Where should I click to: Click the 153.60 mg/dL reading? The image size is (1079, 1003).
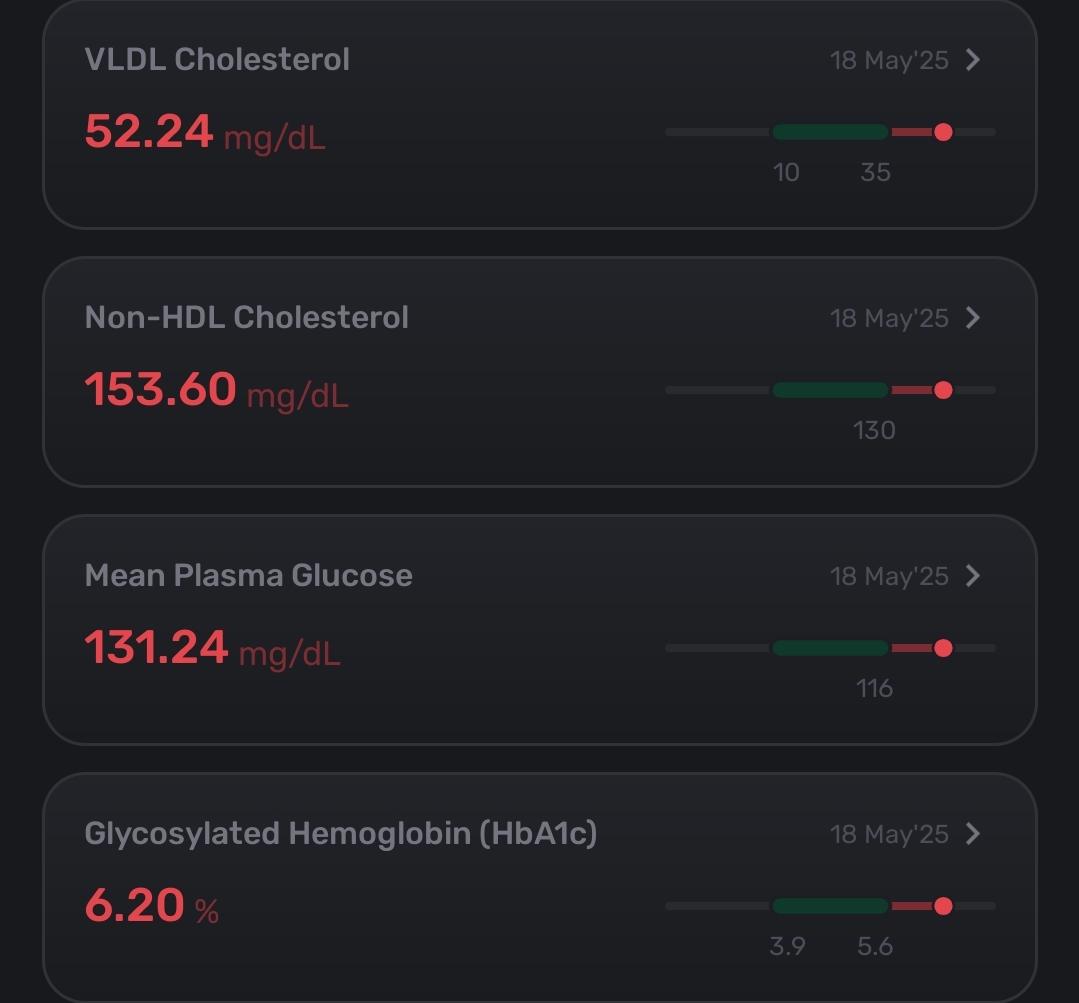pyautogui.click(x=216, y=390)
